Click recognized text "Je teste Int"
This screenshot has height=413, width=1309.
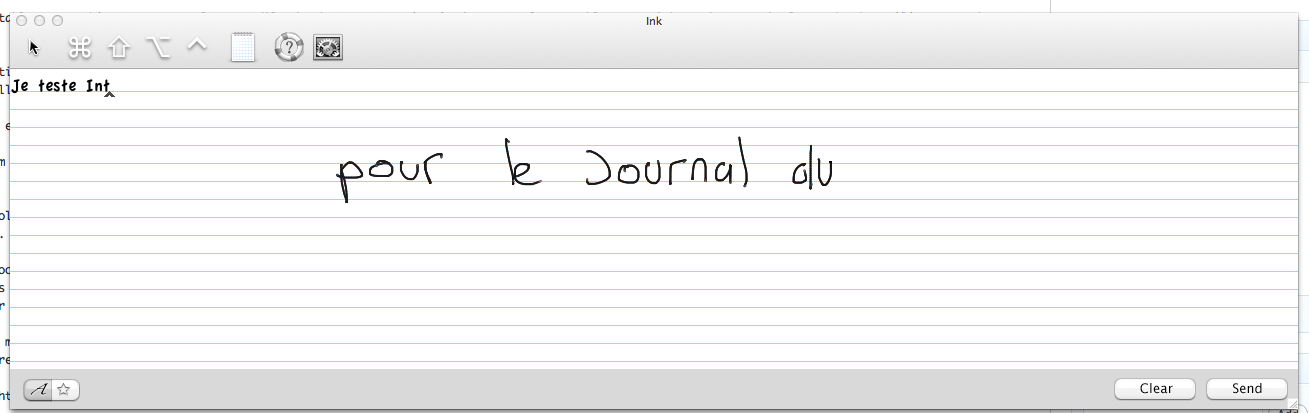point(61,87)
